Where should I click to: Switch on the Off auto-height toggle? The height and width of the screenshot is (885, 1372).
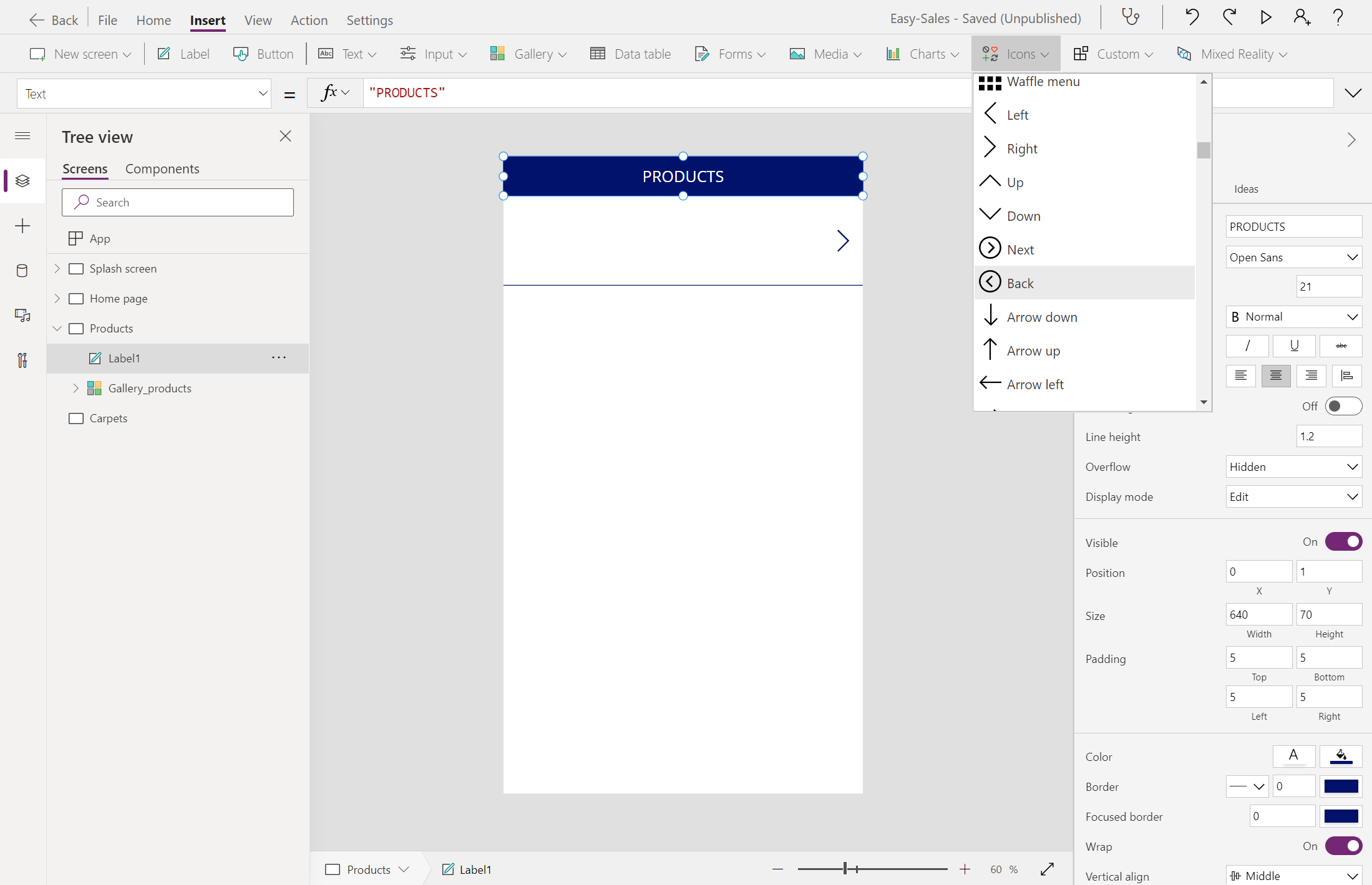click(1343, 407)
